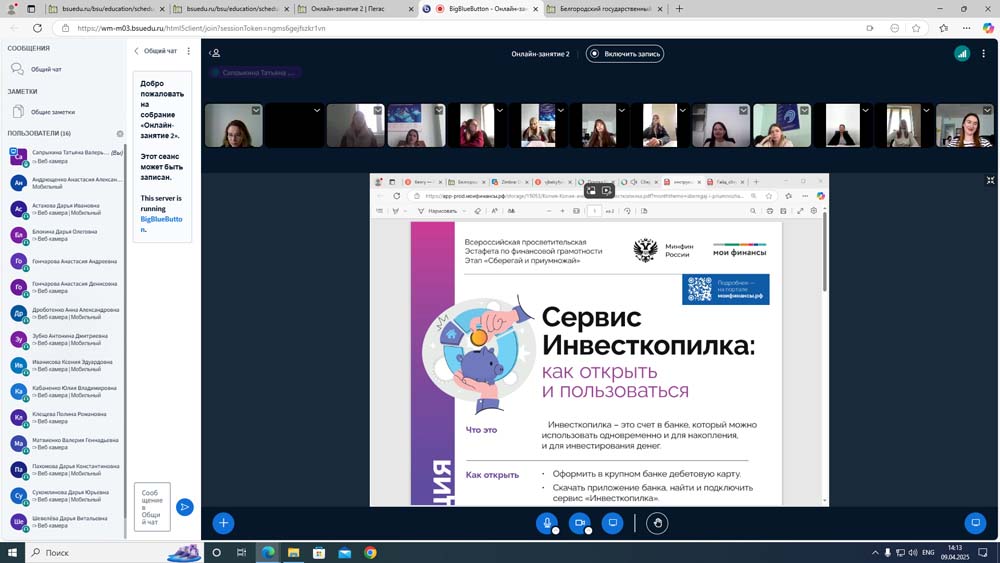Mute the microphone in the bottom toolbar
1000x563 pixels.
(x=547, y=523)
